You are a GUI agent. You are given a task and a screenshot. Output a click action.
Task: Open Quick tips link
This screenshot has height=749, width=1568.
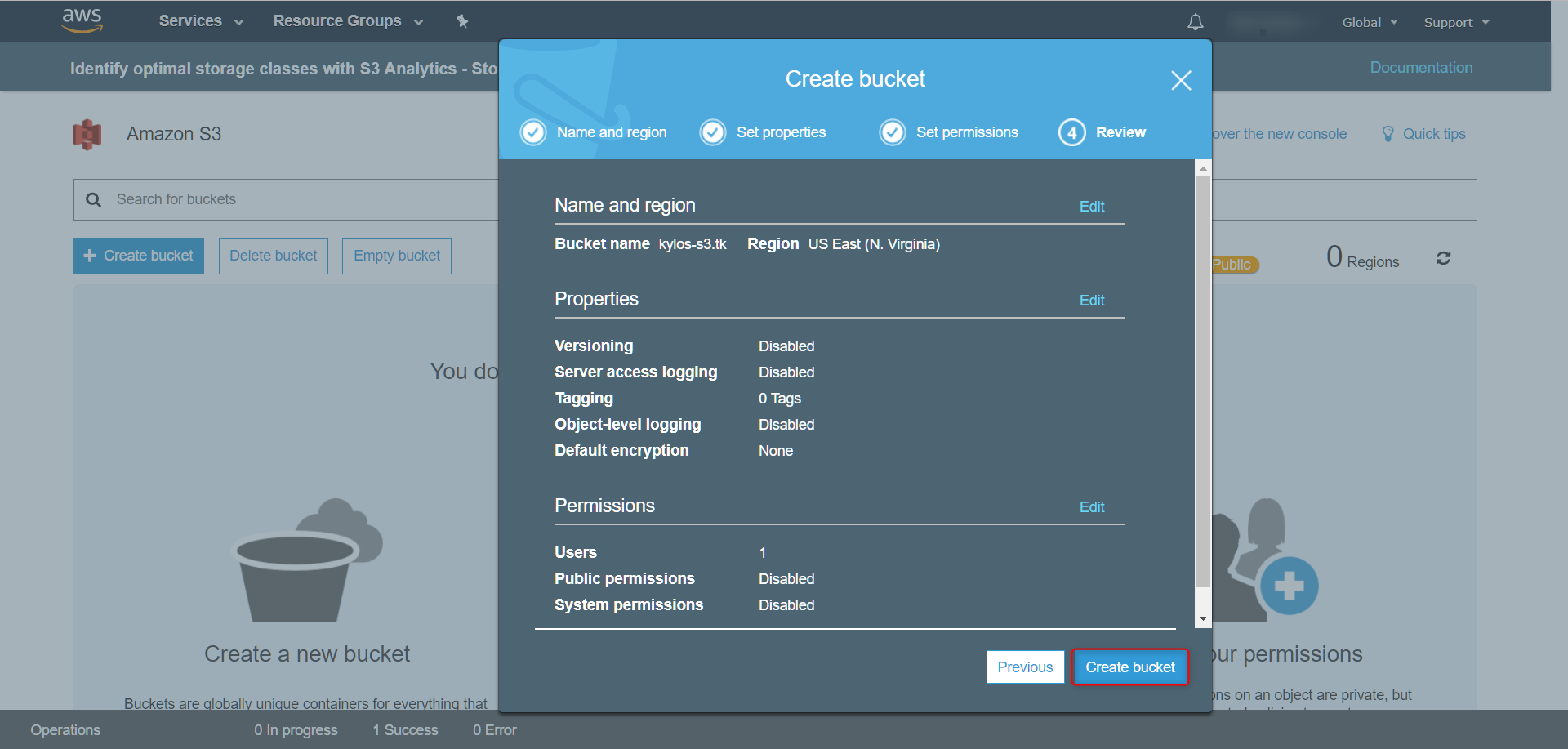tap(1434, 134)
